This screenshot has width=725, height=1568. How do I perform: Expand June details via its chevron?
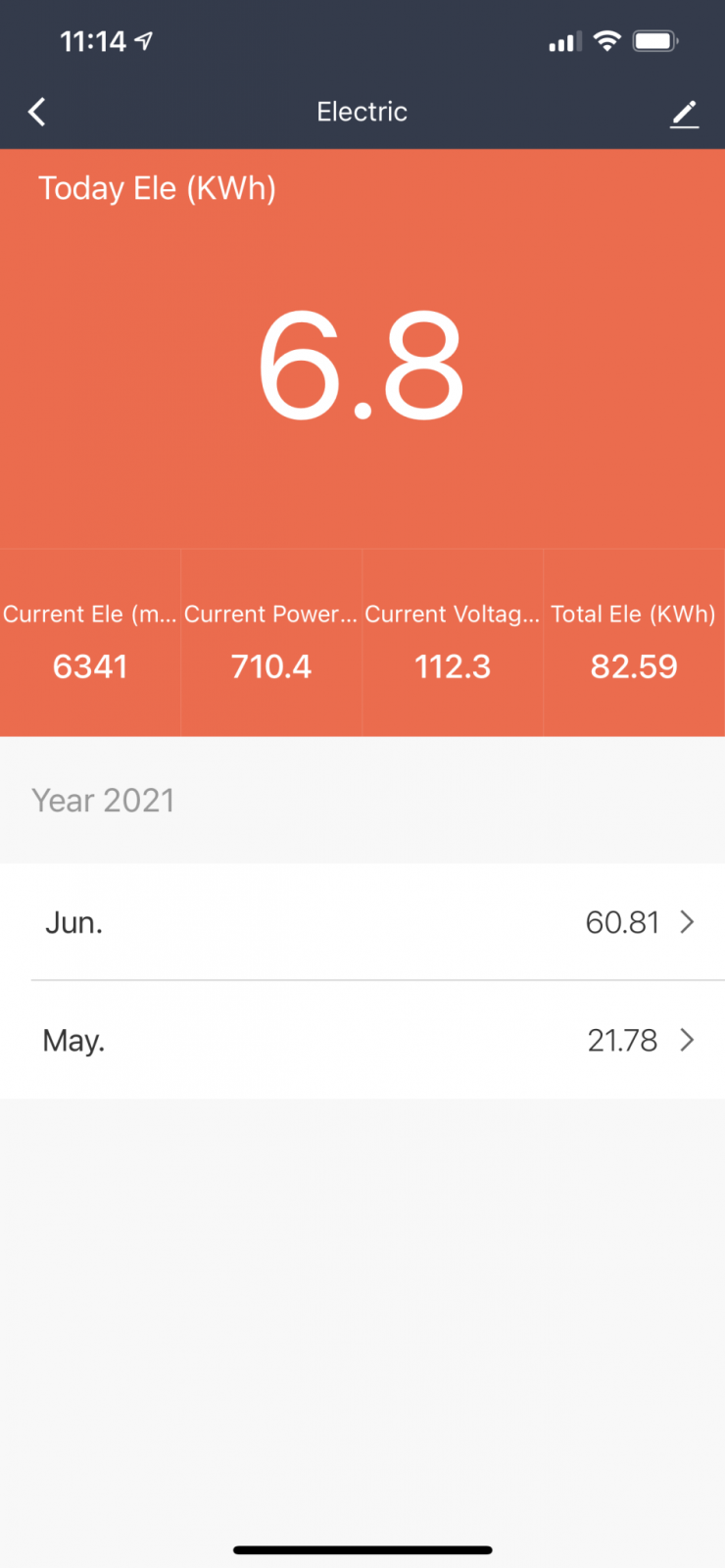688,922
